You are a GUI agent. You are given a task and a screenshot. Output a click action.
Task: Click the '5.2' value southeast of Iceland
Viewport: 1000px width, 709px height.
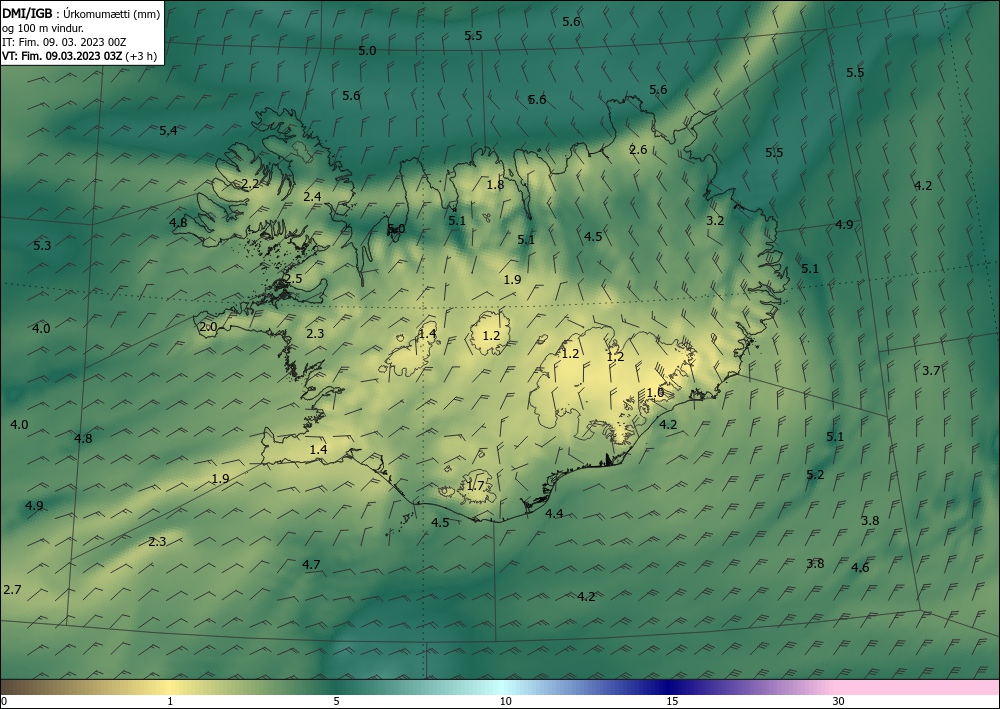tap(815, 474)
